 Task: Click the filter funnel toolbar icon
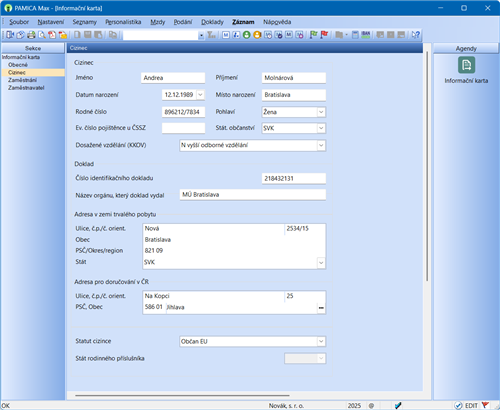(211, 35)
